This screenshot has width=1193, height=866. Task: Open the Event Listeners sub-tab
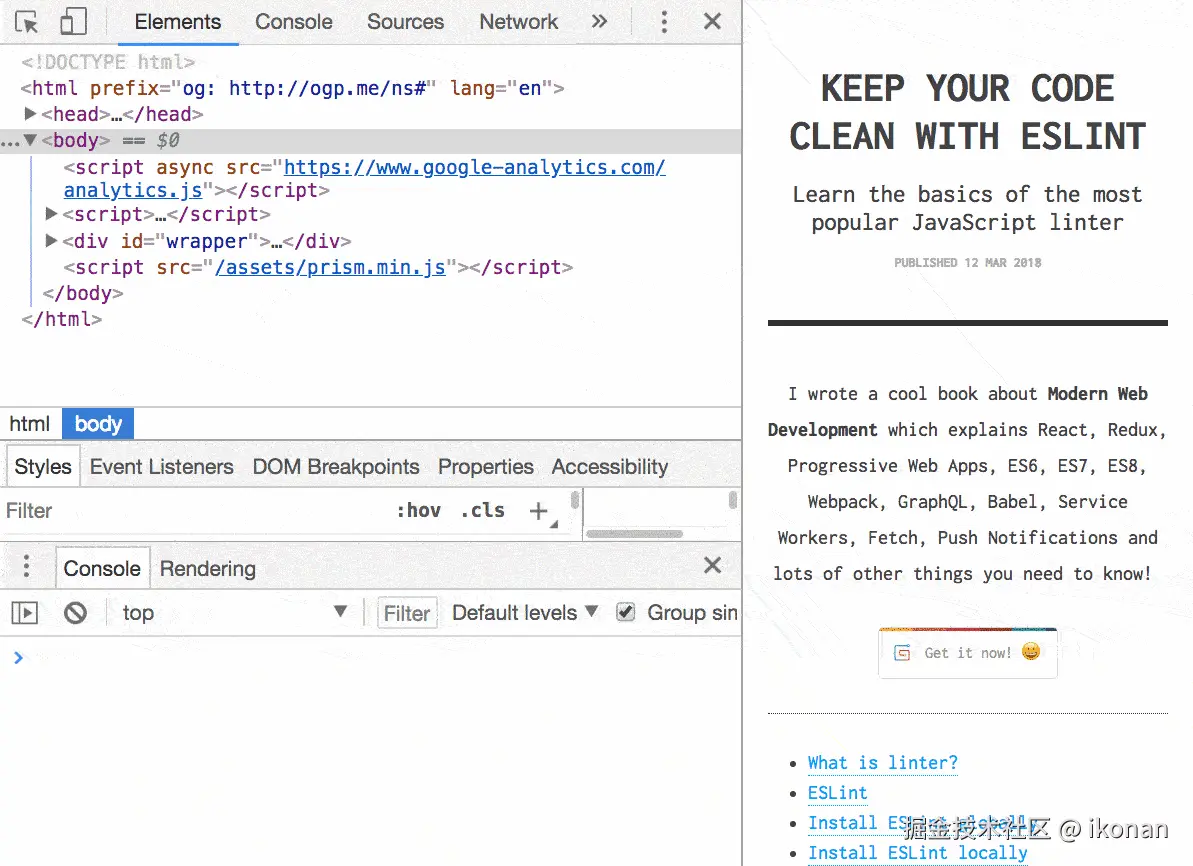pyautogui.click(x=161, y=466)
